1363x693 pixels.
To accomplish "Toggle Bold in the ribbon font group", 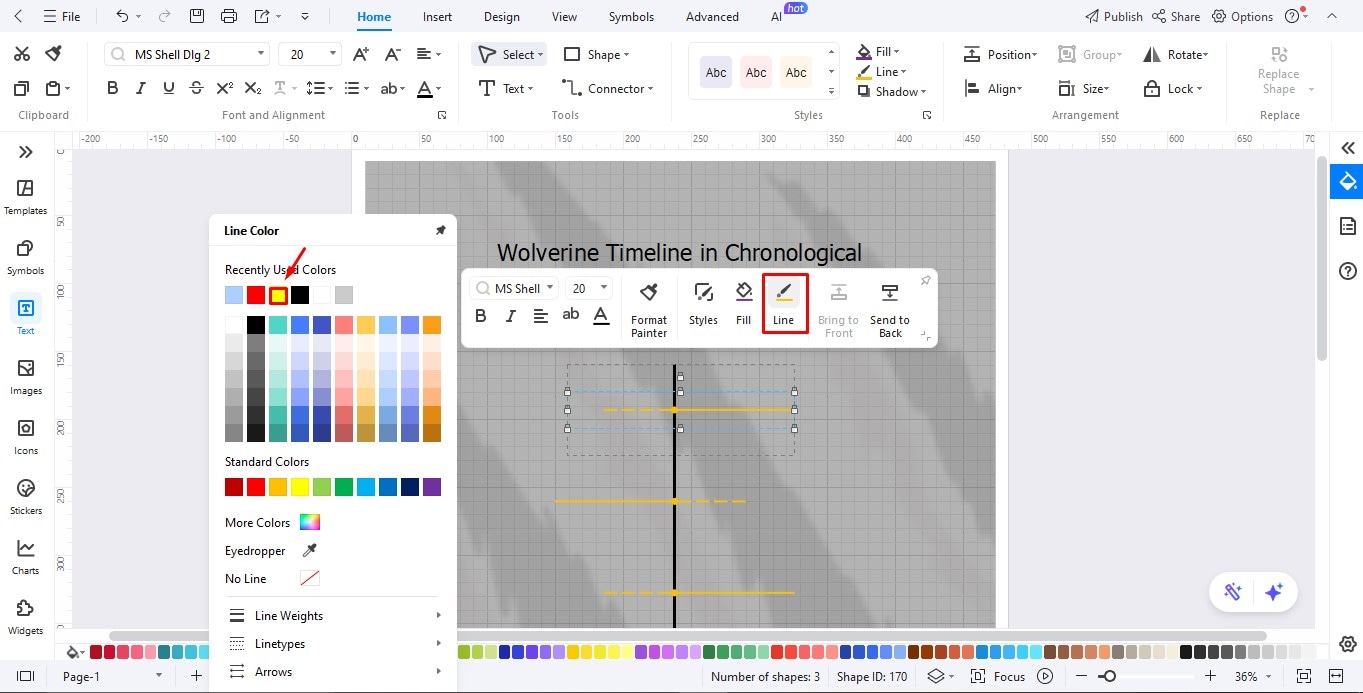I will click(113, 88).
